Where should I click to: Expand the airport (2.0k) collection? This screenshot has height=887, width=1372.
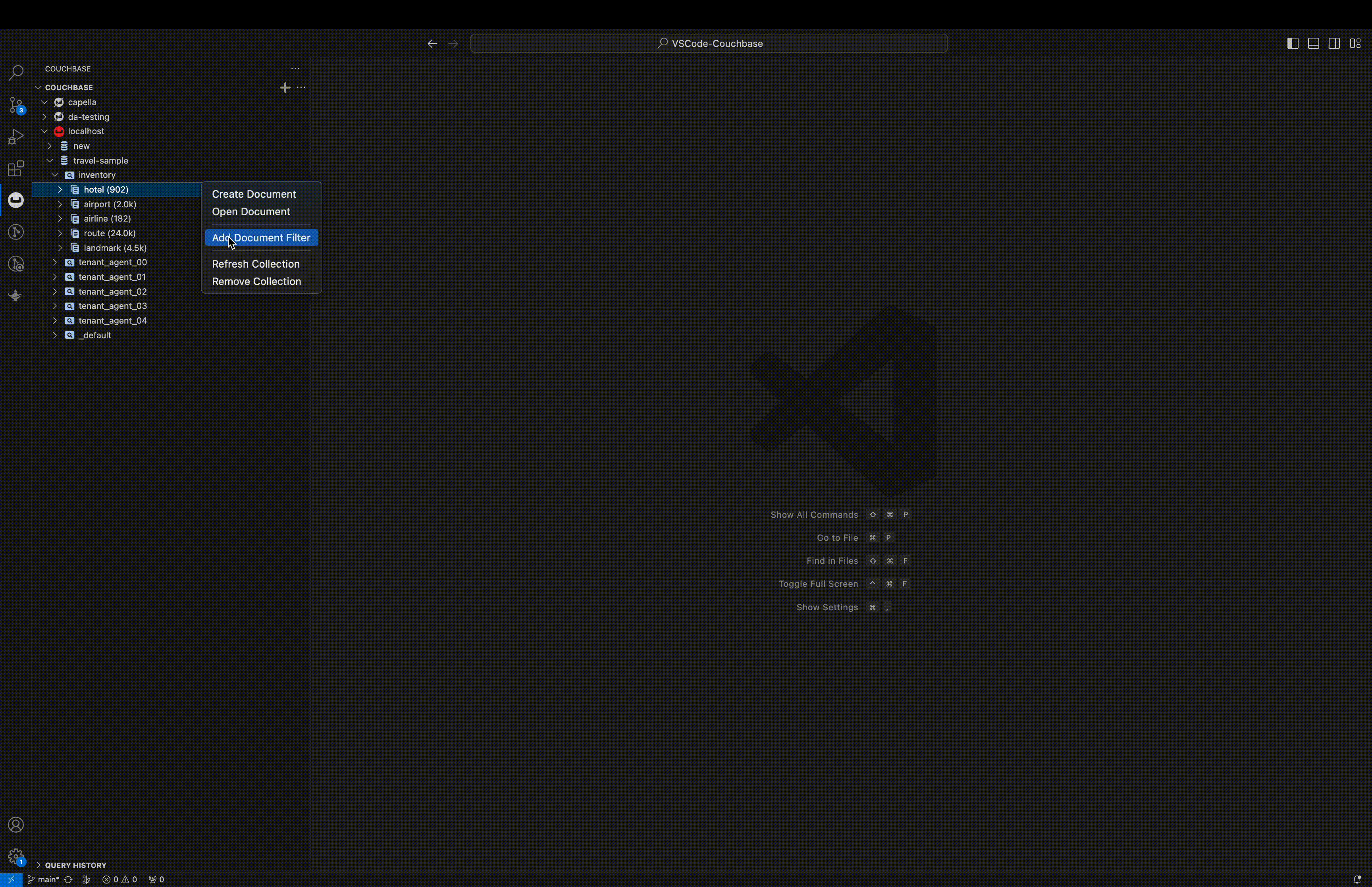60,204
